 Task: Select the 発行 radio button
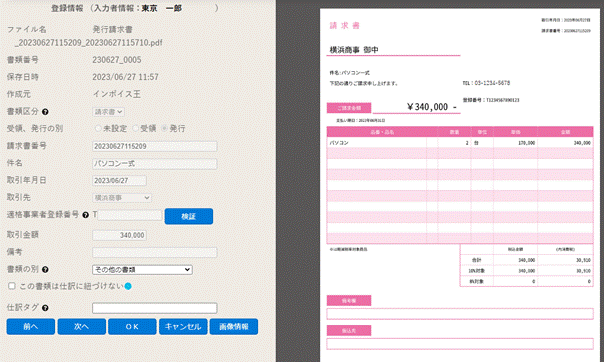point(164,128)
